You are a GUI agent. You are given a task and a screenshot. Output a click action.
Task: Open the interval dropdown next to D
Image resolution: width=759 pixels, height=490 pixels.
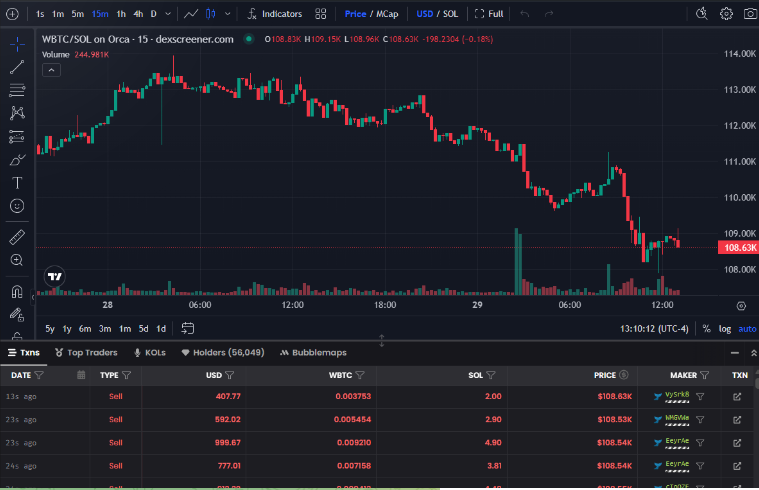(169, 14)
